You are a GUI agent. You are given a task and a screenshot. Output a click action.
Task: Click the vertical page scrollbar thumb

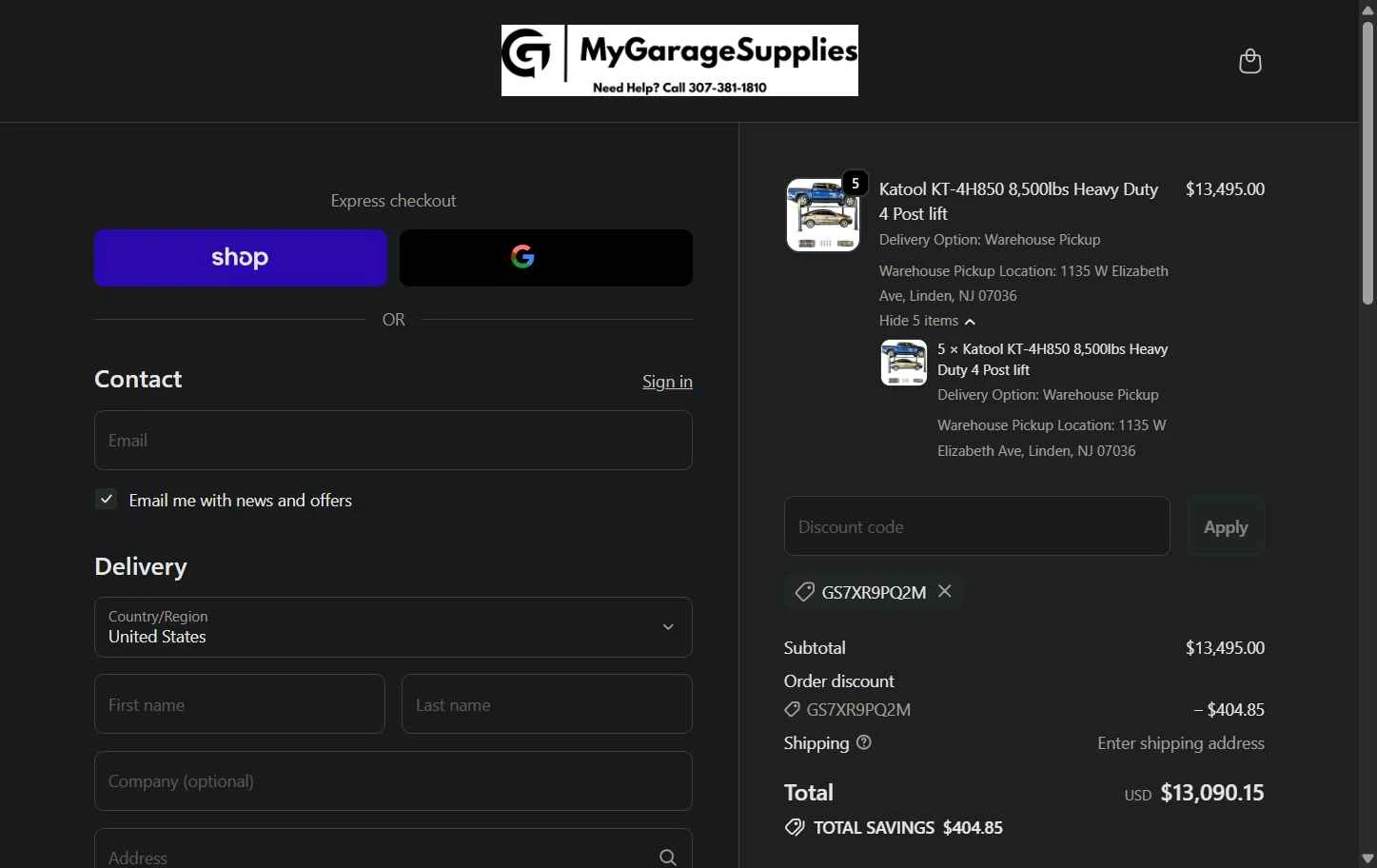pyautogui.click(x=1367, y=162)
